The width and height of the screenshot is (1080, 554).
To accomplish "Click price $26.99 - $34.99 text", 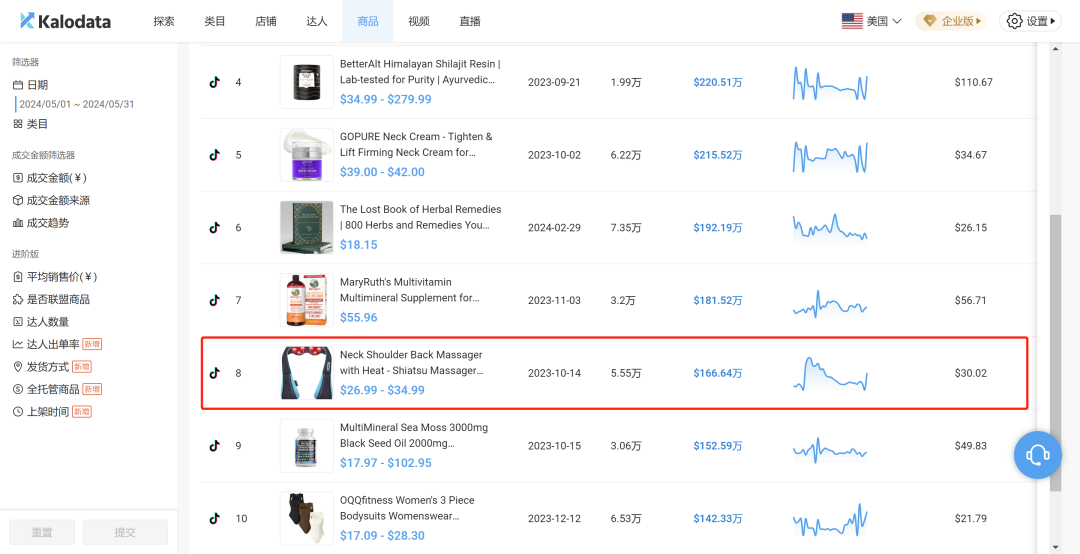I will [382, 390].
